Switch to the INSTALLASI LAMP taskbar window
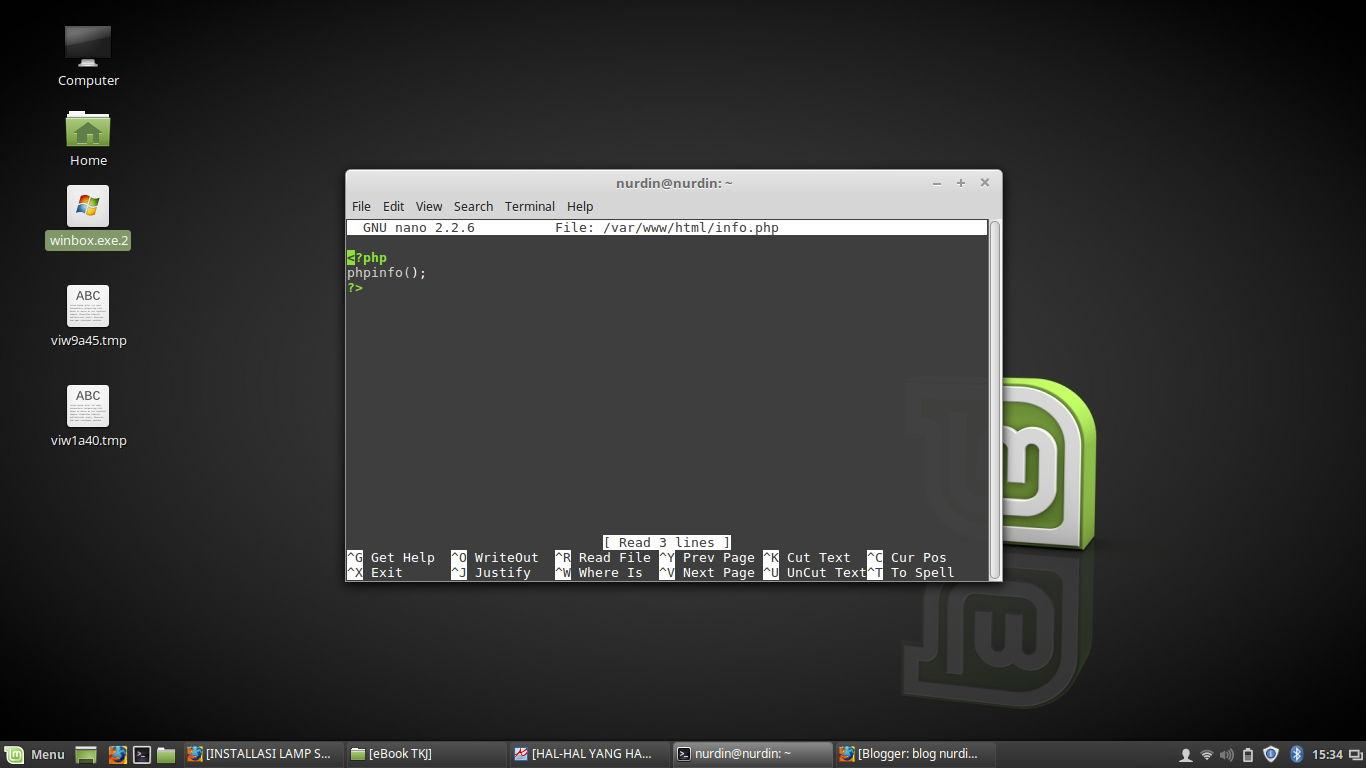The image size is (1366, 768). tap(262, 754)
